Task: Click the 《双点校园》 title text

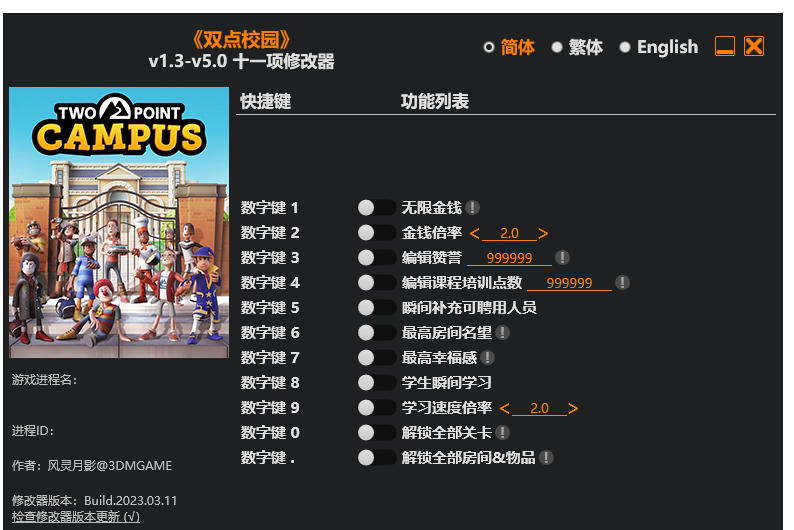Action: pyautogui.click(x=241, y=39)
